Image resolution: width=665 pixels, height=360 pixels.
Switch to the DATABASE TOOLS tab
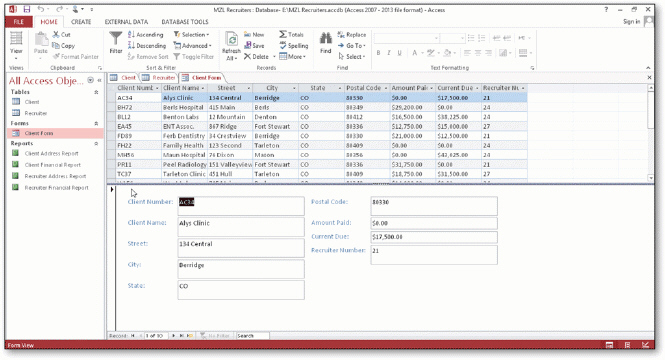click(x=185, y=22)
